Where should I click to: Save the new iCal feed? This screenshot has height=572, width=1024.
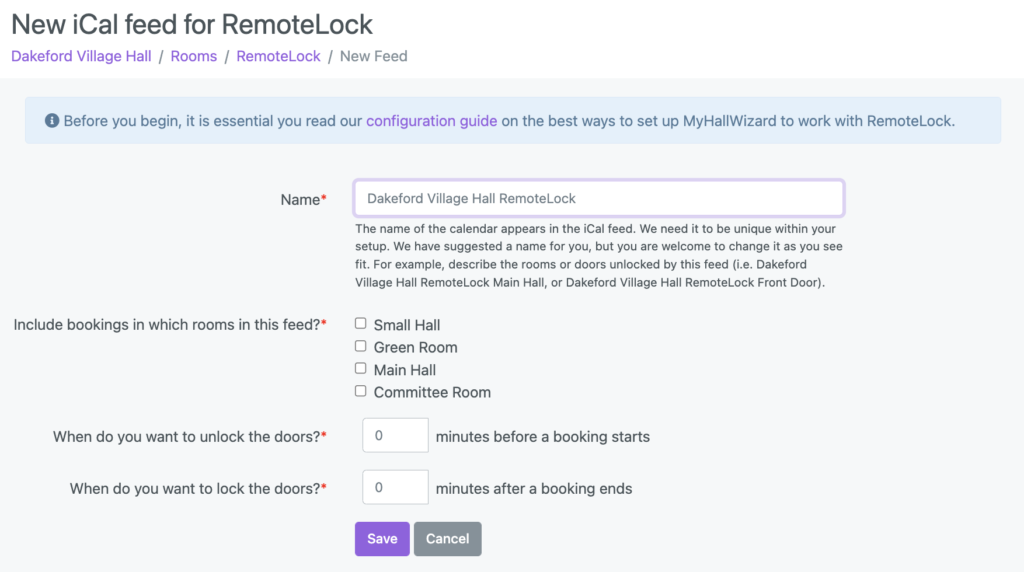coord(382,539)
